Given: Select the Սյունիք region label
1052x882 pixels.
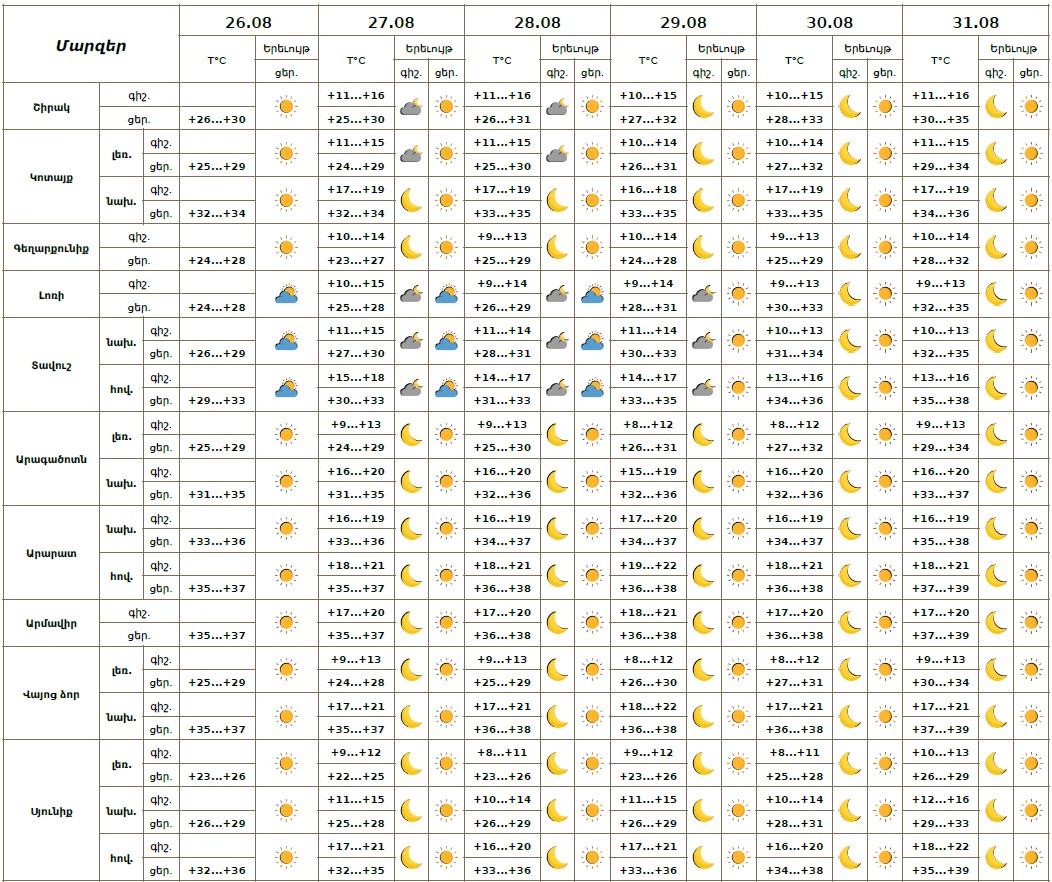Looking at the screenshot, I should [52, 811].
